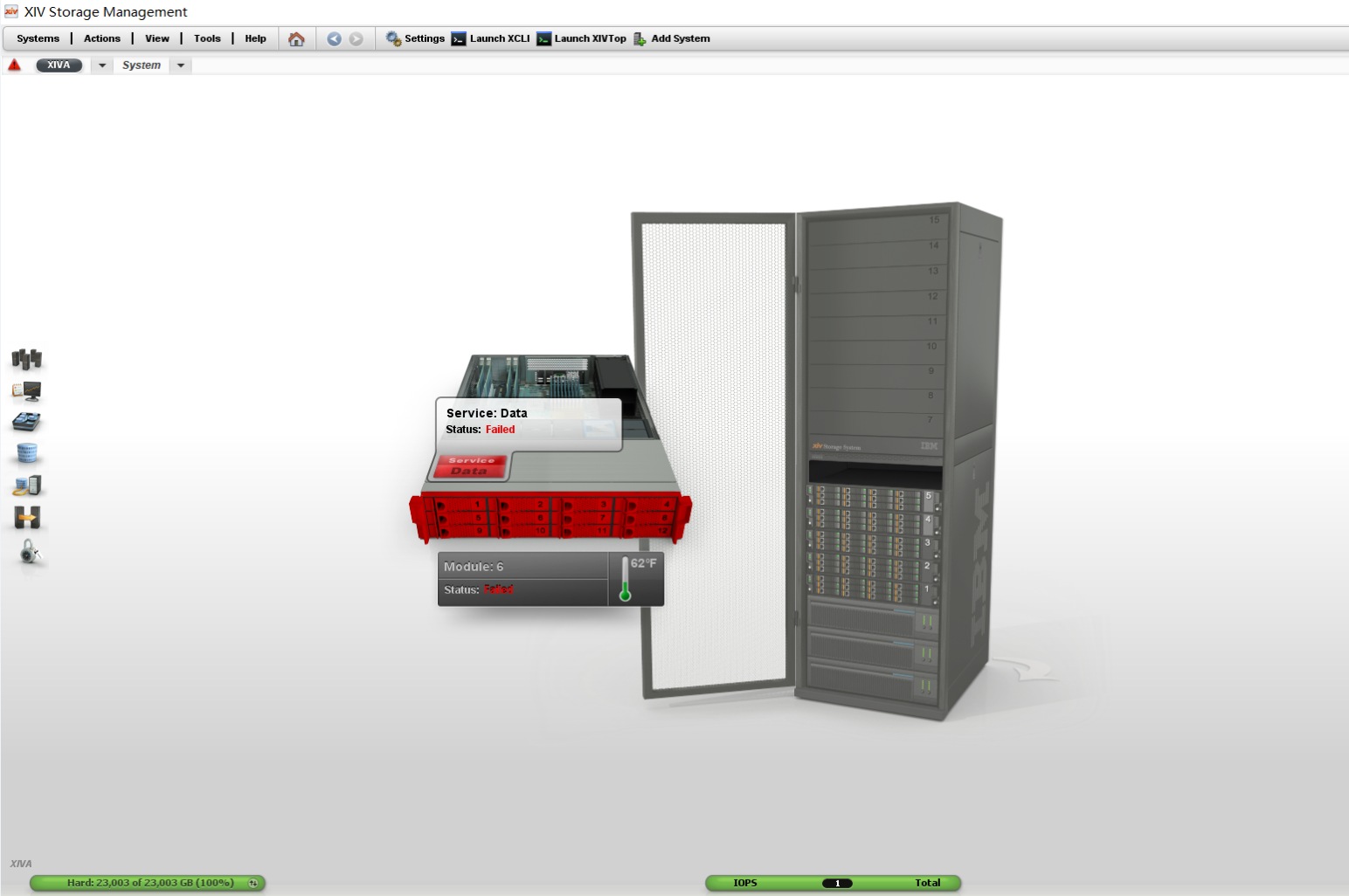Open the Actions menu
The image size is (1349, 896).
[102, 38]
